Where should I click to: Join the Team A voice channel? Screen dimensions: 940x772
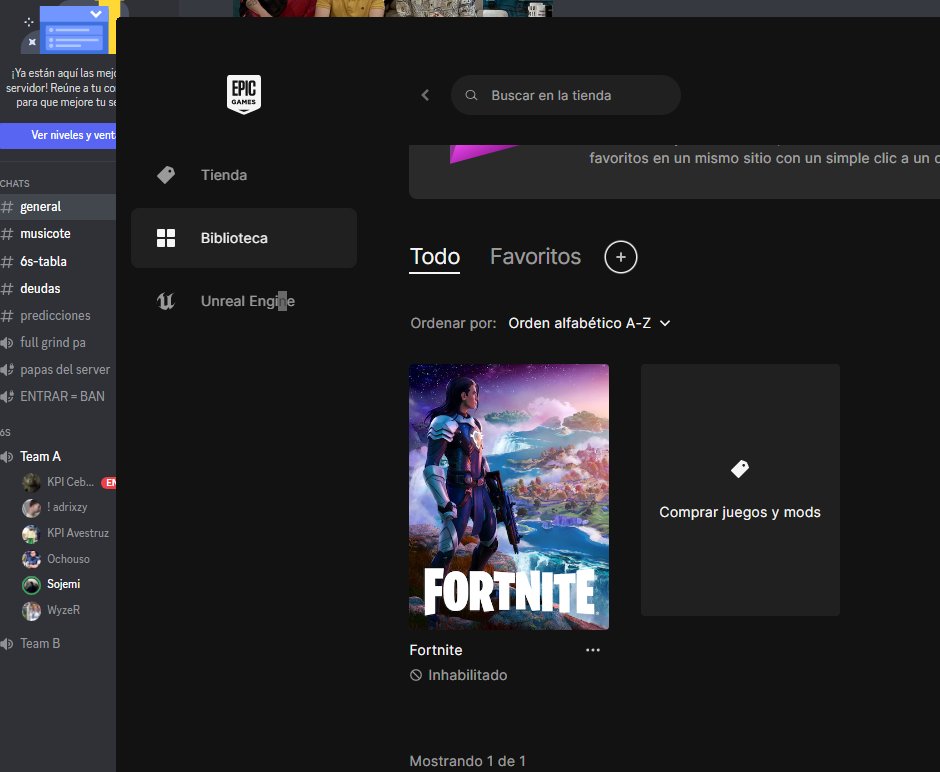click(58, 457)
